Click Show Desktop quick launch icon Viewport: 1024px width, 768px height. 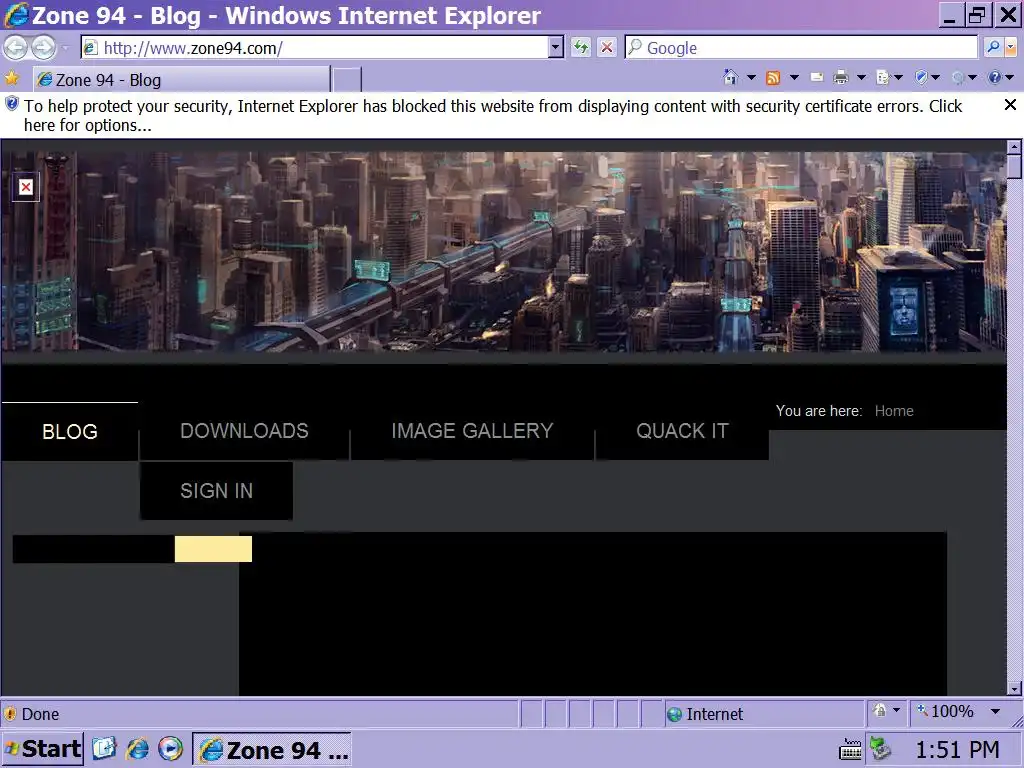point(103,748)
